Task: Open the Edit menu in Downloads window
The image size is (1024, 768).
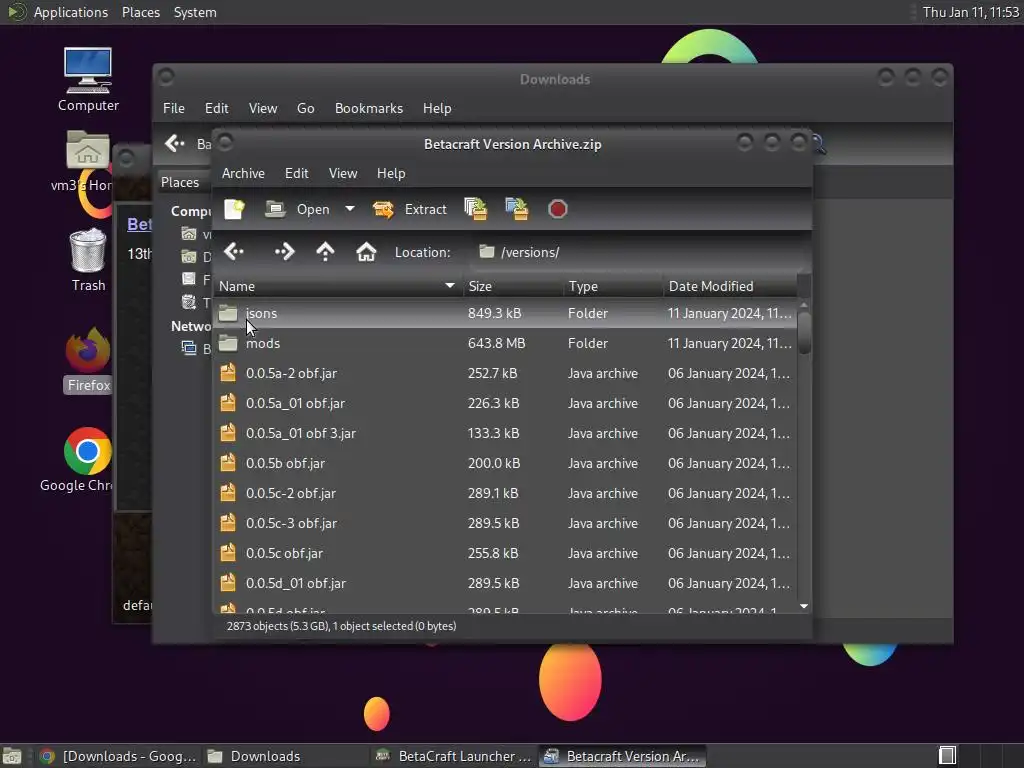Action: 217,108
